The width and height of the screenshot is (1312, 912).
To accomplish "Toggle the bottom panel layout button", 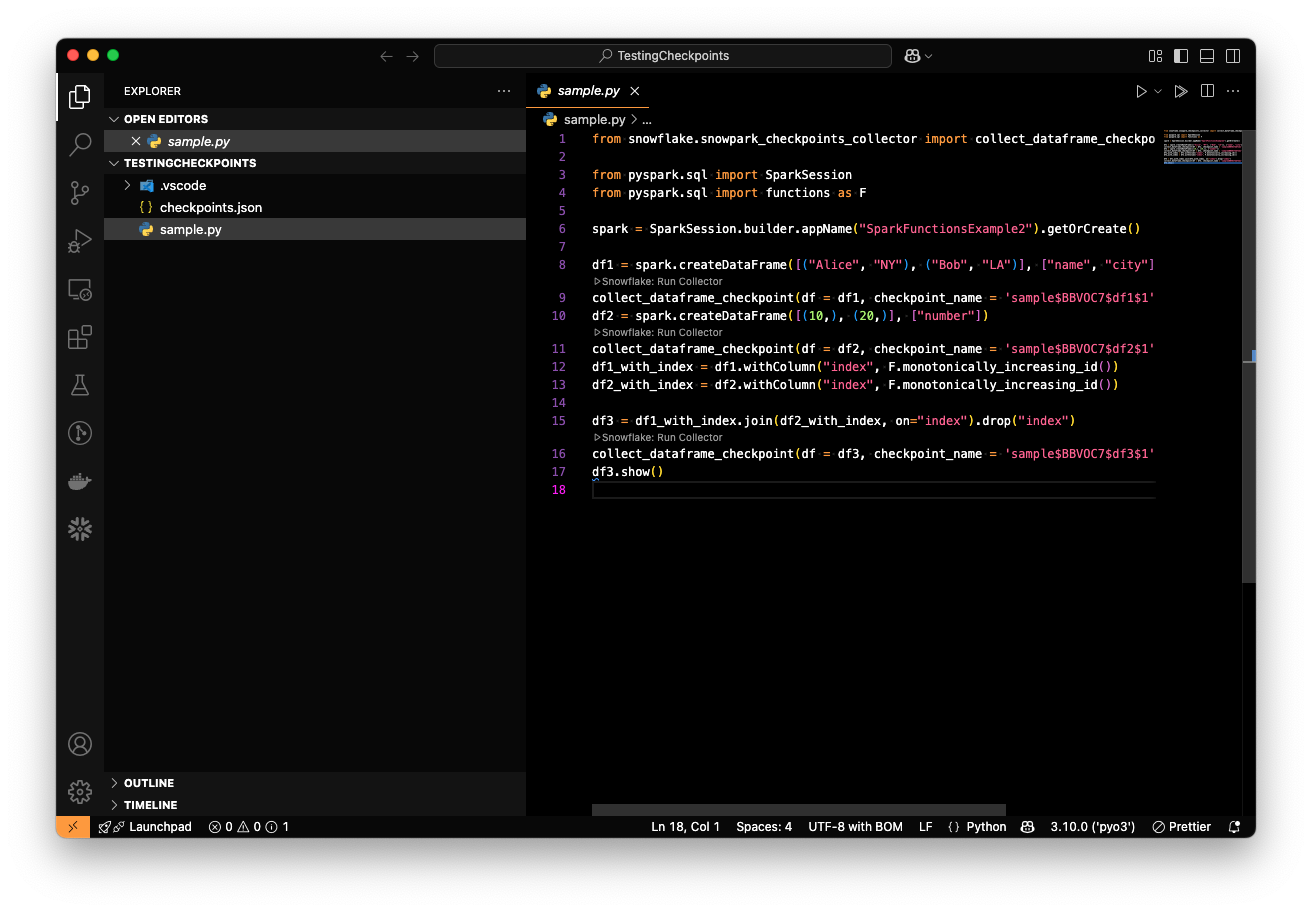I will coord(1207,56).
